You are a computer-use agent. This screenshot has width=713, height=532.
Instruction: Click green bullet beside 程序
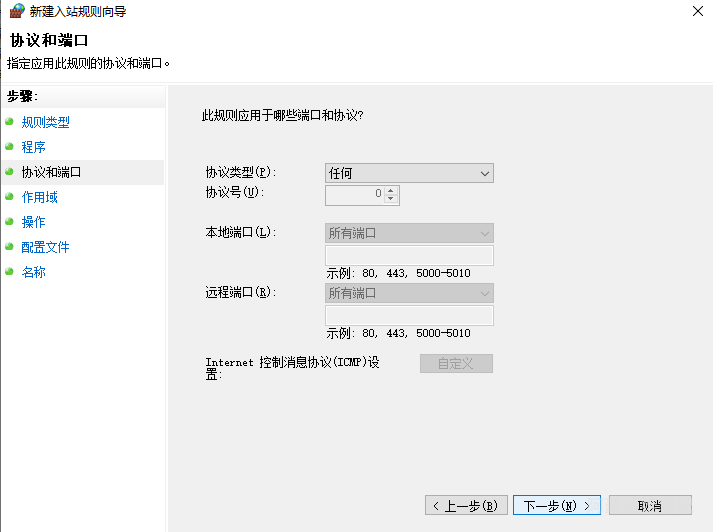pos(9,146)
